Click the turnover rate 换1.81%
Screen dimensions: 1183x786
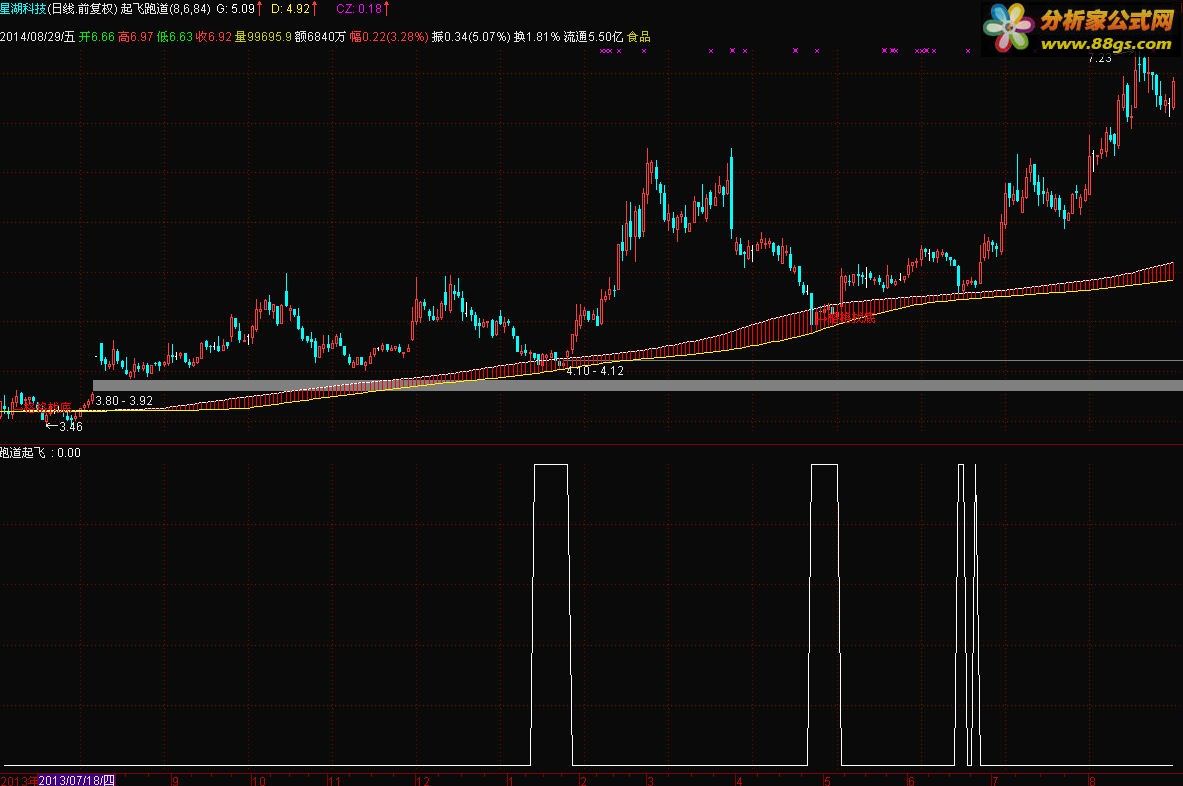point(537,36)
